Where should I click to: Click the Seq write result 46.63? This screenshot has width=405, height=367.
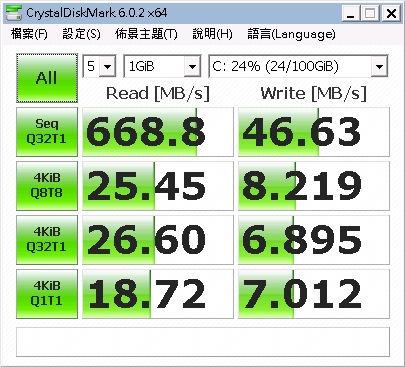coord(314,132)
